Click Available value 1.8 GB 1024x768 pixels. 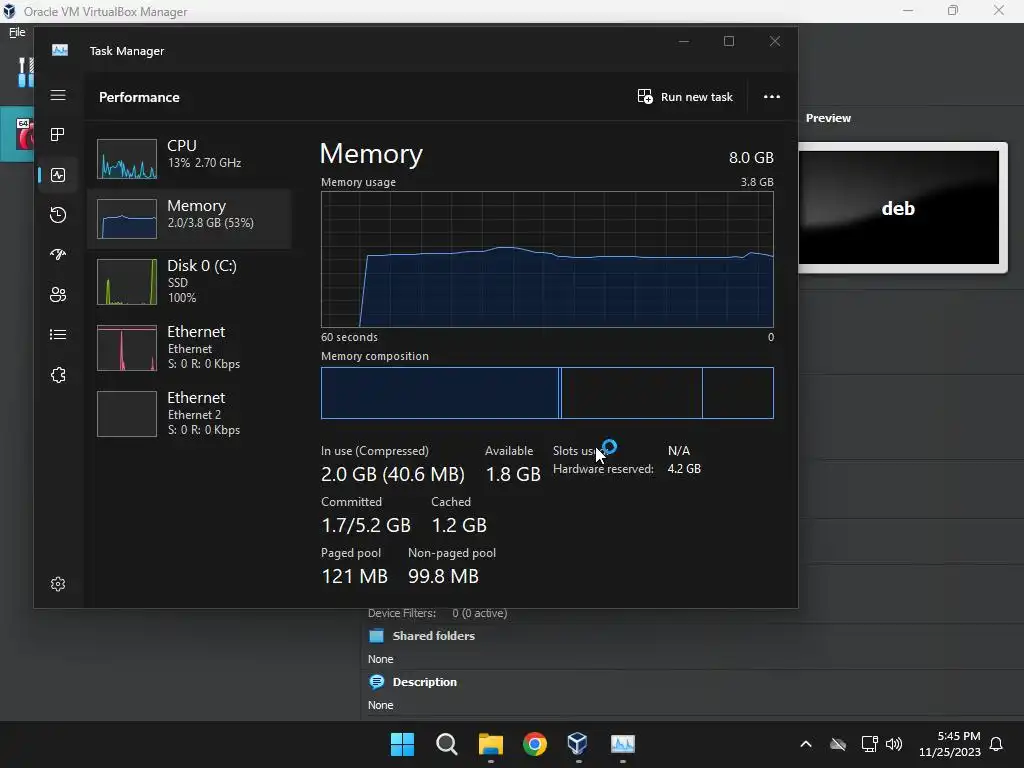[x=513, y=474]
